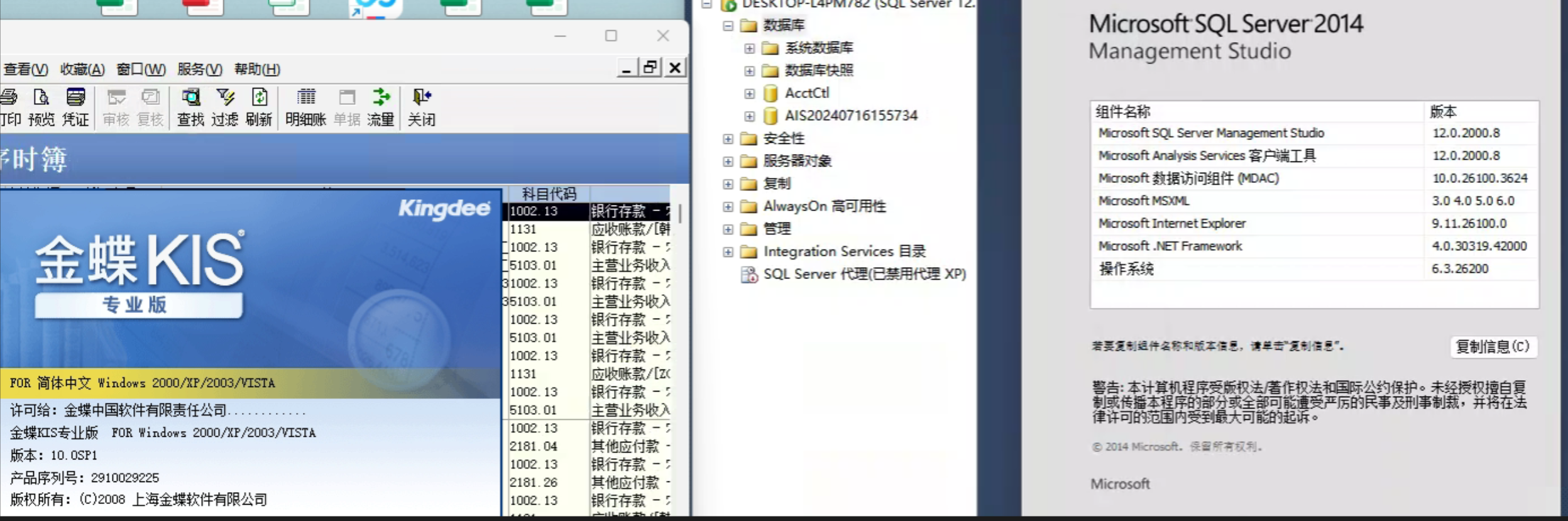Restore the inner Kingdee document window
Image resolution: width=1568 pixels, height=521 pixels.
coord(650,67)
